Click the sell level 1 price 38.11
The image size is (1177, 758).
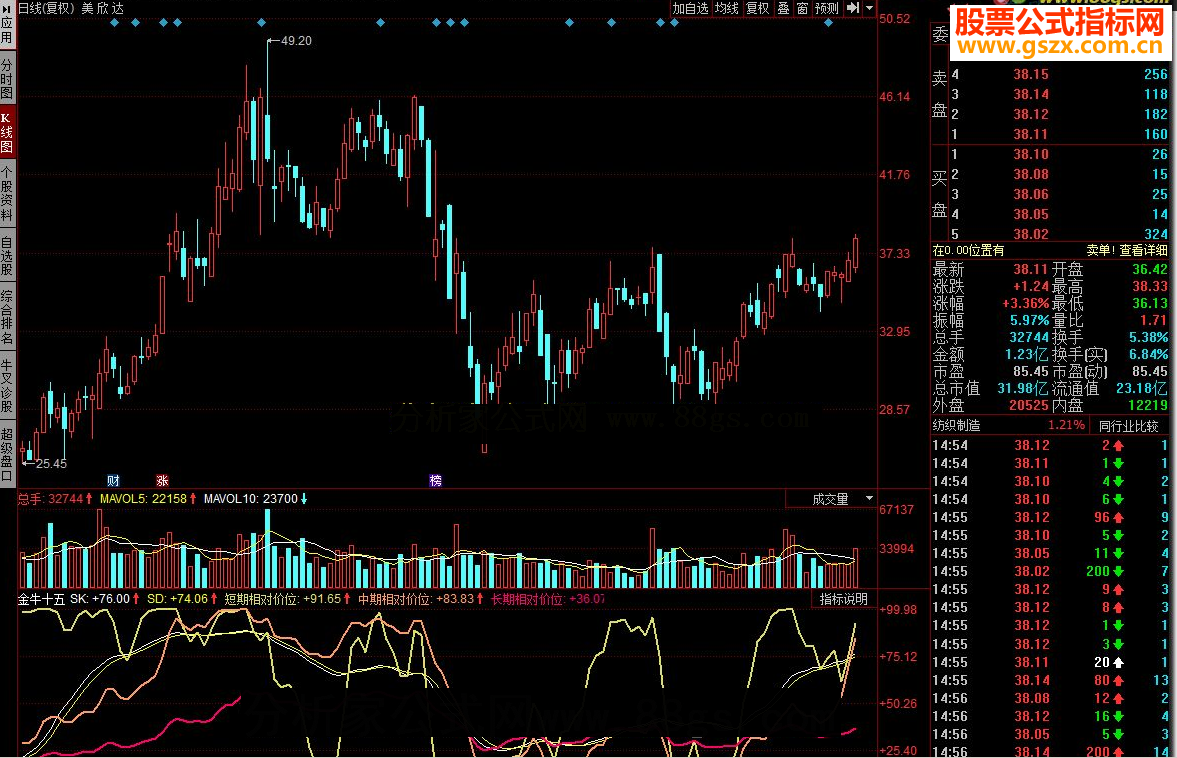click(1031, 134)
